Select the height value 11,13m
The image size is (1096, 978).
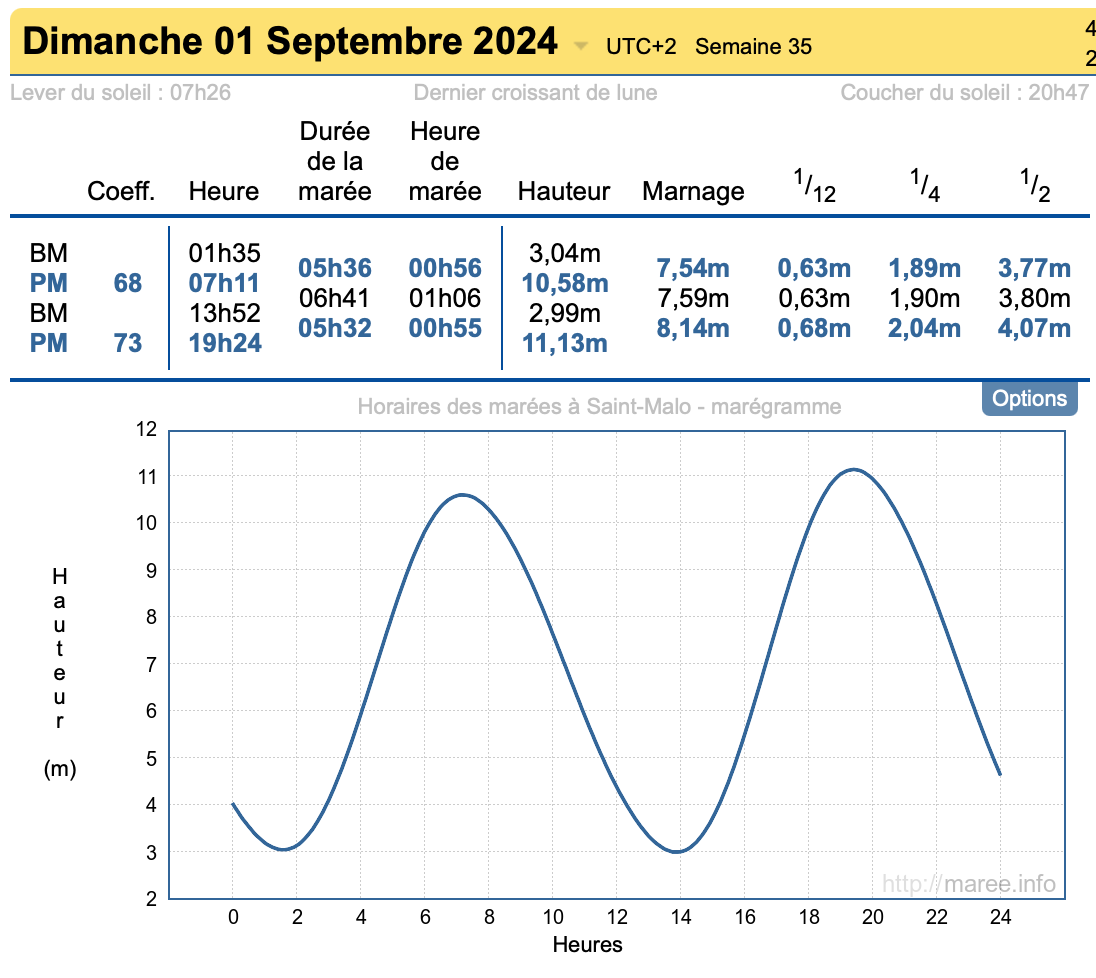(x=564, y=343)
